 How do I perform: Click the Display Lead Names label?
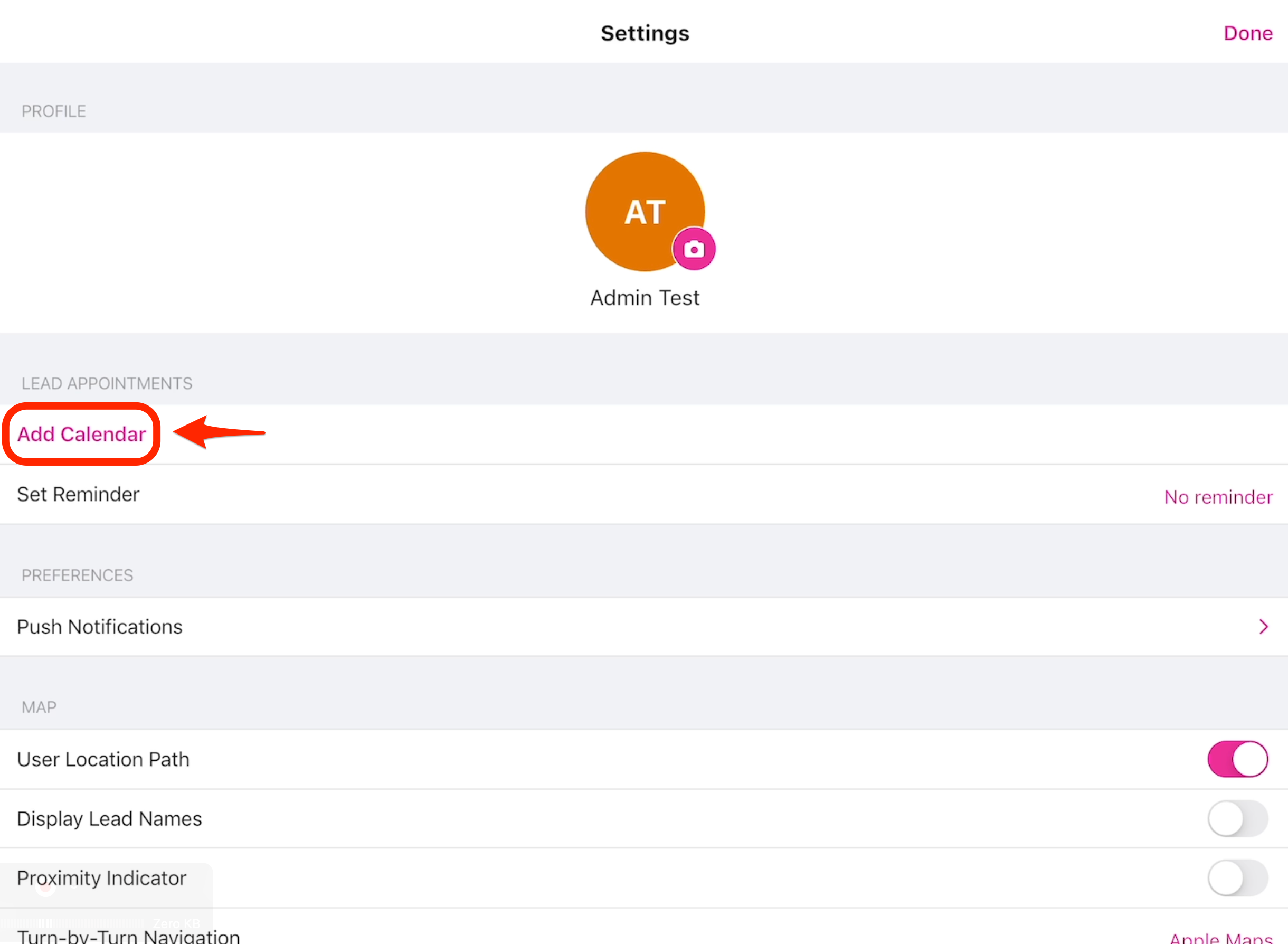coord(110,819)
